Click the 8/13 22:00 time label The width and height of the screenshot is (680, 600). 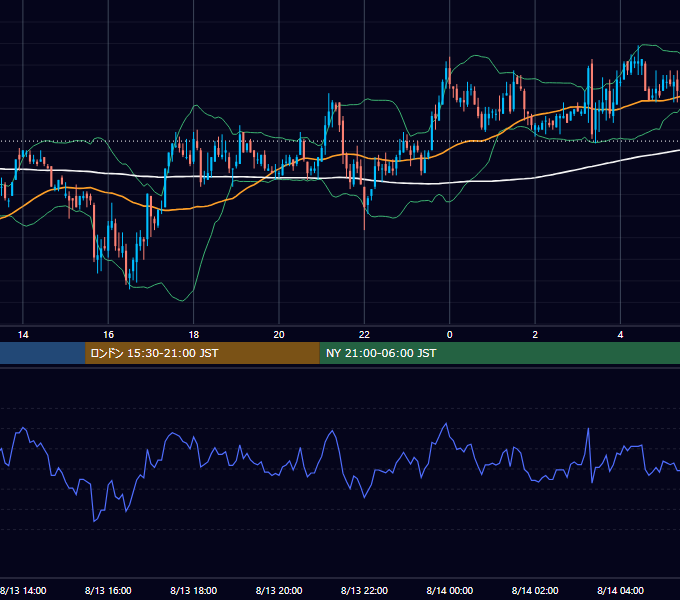coord(364,590)
